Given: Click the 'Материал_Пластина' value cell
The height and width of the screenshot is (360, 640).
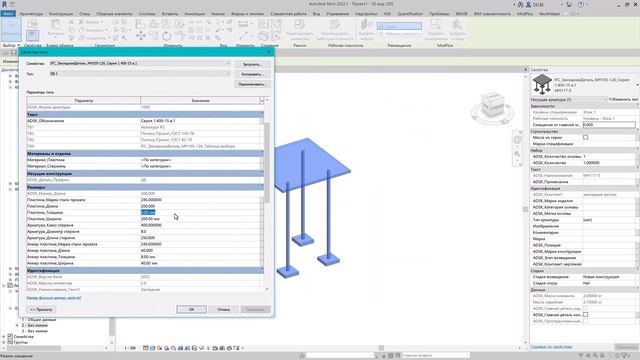Looking at the screenshot, I should tap(200, 160).
